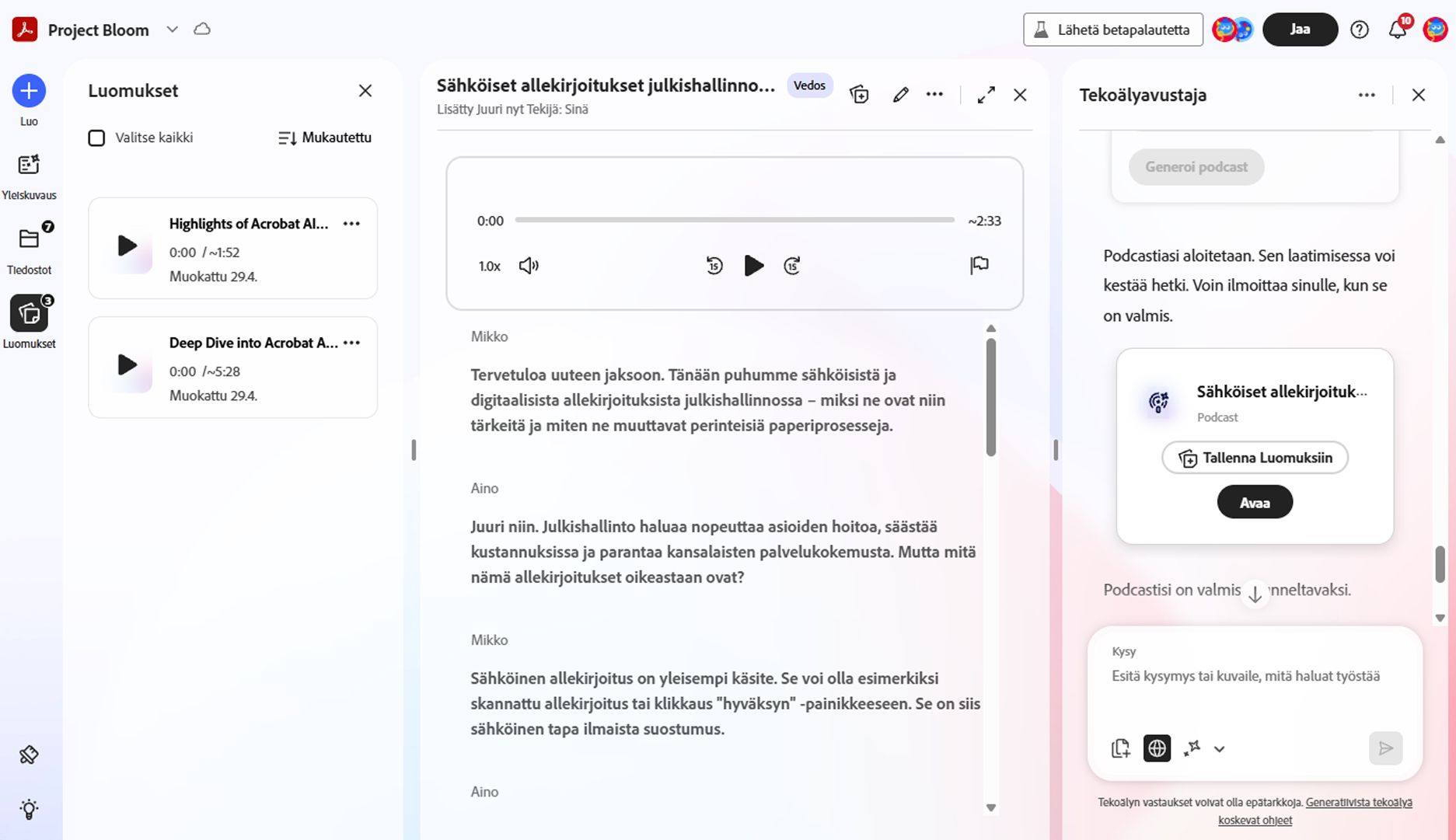The width and height of the screenshot is (1456, 840).
Task: Expand the podcast panel to full screen
Action: [x=986, y=95]
